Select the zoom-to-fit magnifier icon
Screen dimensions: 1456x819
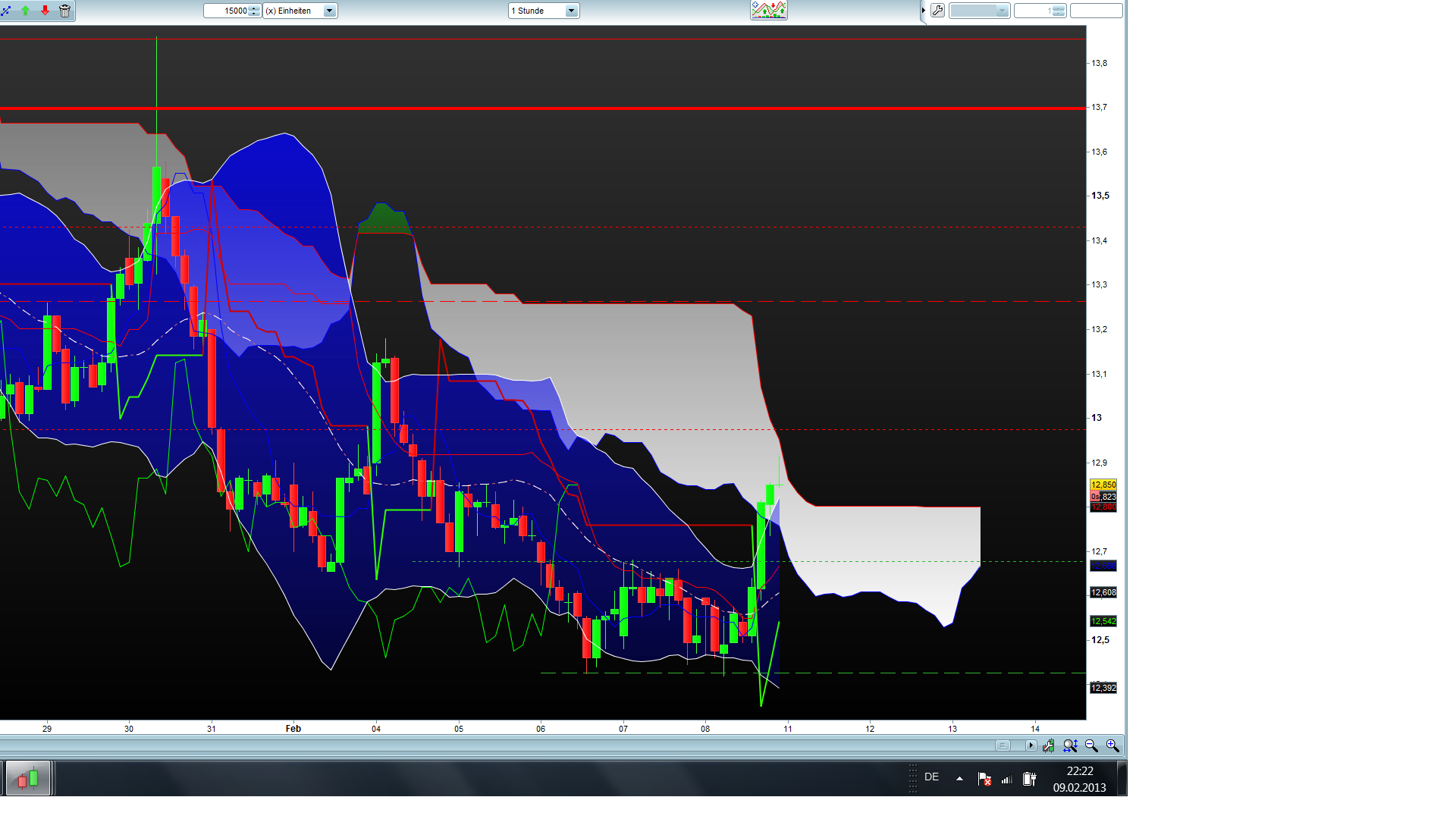coord(1070,746)
